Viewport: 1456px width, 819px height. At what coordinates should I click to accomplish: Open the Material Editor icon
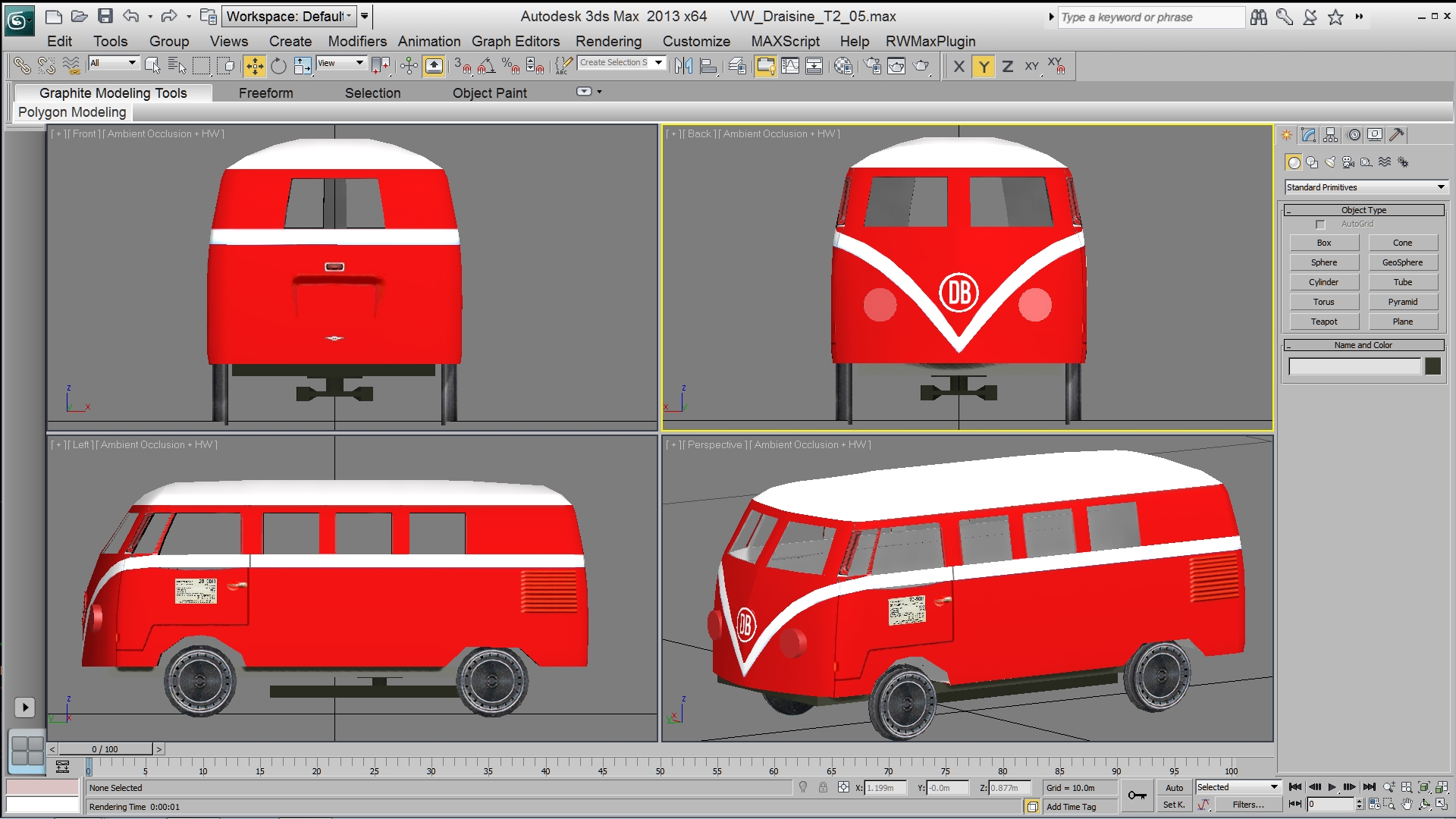(x=843, y=67)
